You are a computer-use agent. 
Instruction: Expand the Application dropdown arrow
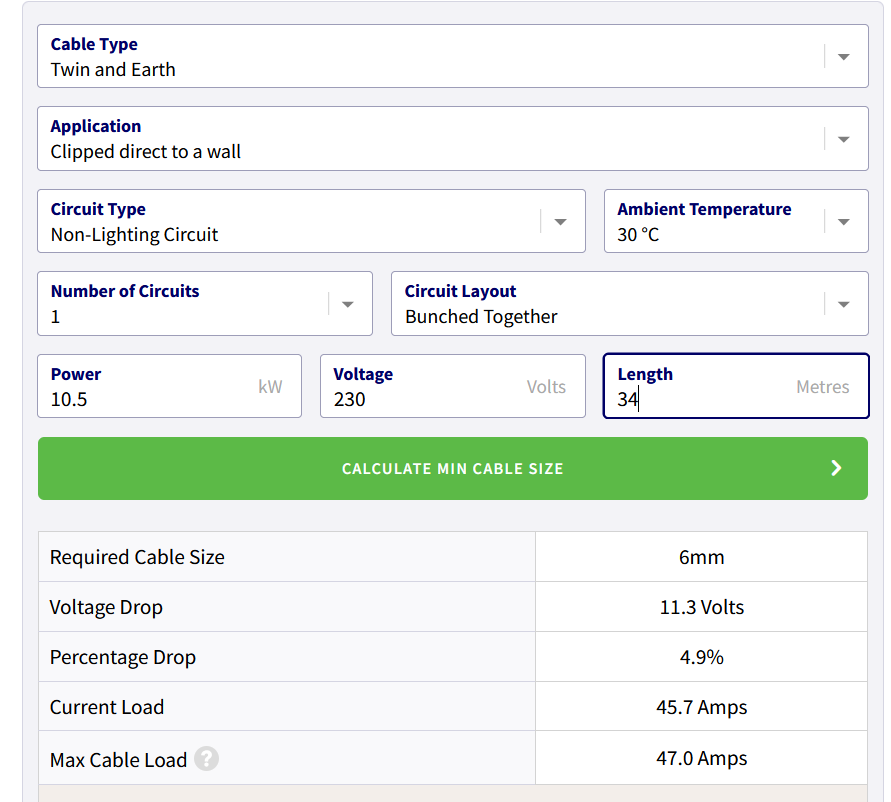click(x=843, y=139)
